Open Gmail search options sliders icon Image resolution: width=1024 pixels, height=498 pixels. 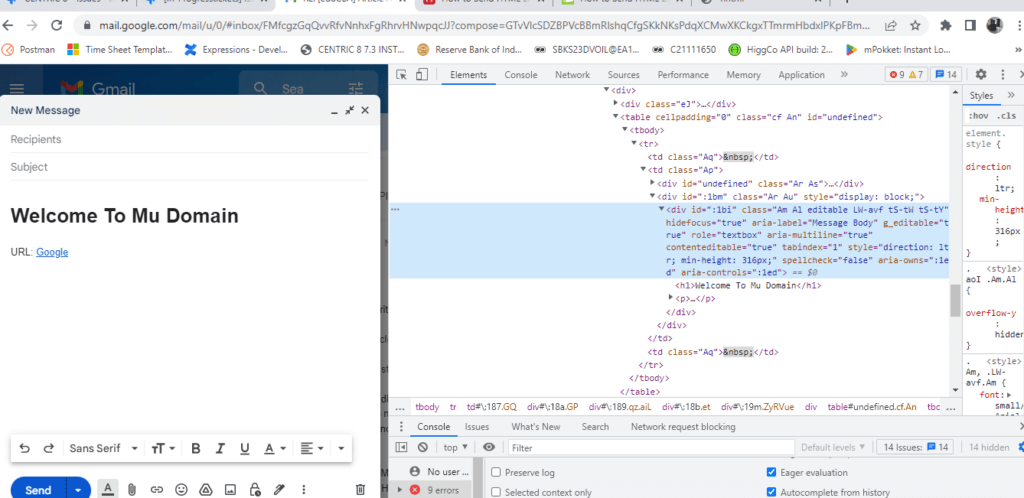click(355, 89)
